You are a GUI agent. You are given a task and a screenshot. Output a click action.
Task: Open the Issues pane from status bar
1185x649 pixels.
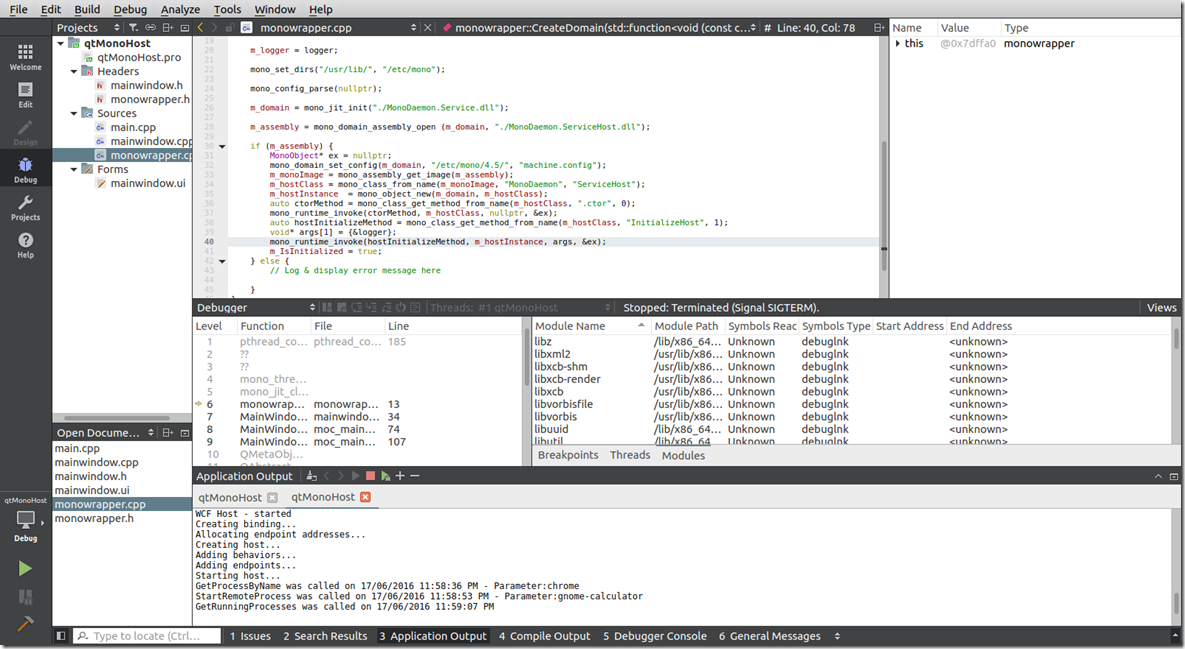coord(250,636)
